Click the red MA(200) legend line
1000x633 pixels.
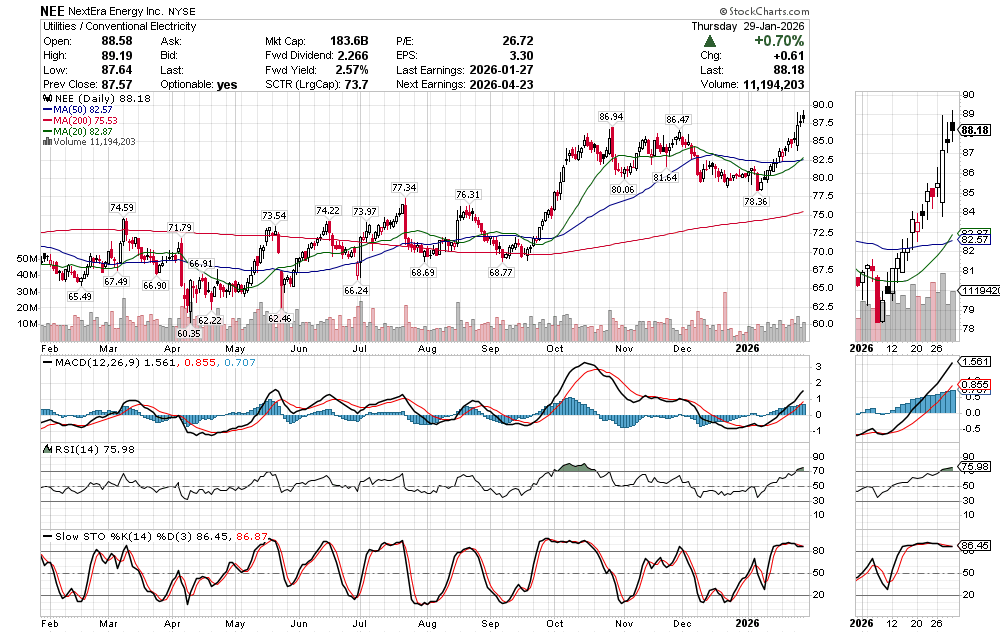(47, 120)
